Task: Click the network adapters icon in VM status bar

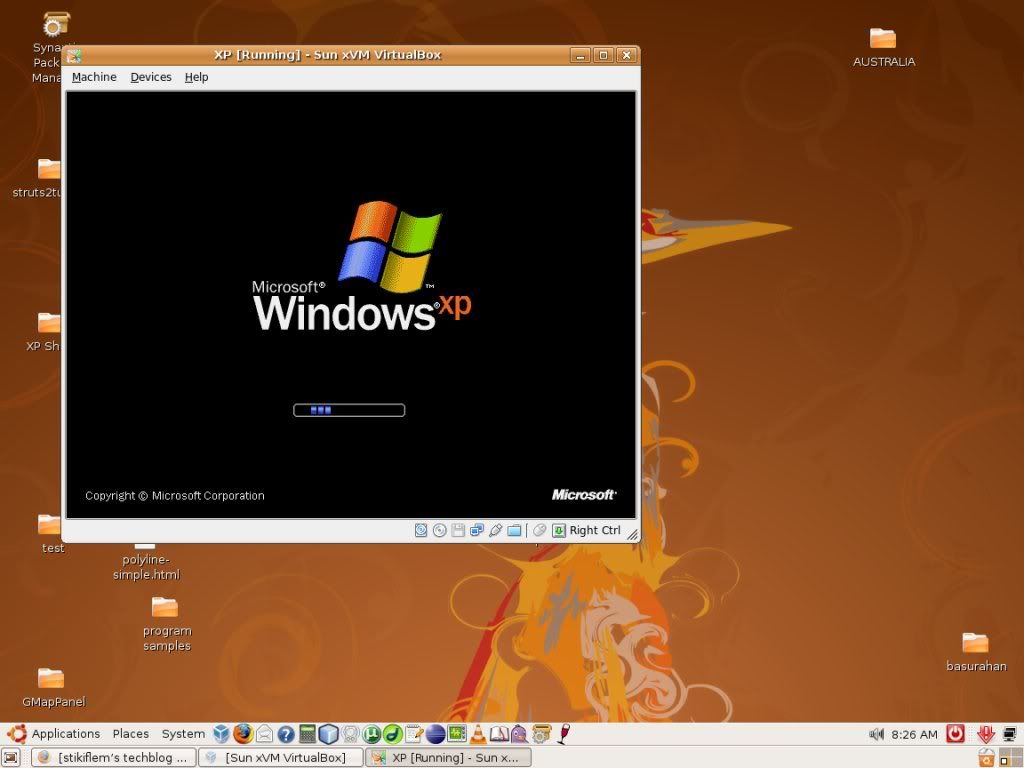Action: 477,530
